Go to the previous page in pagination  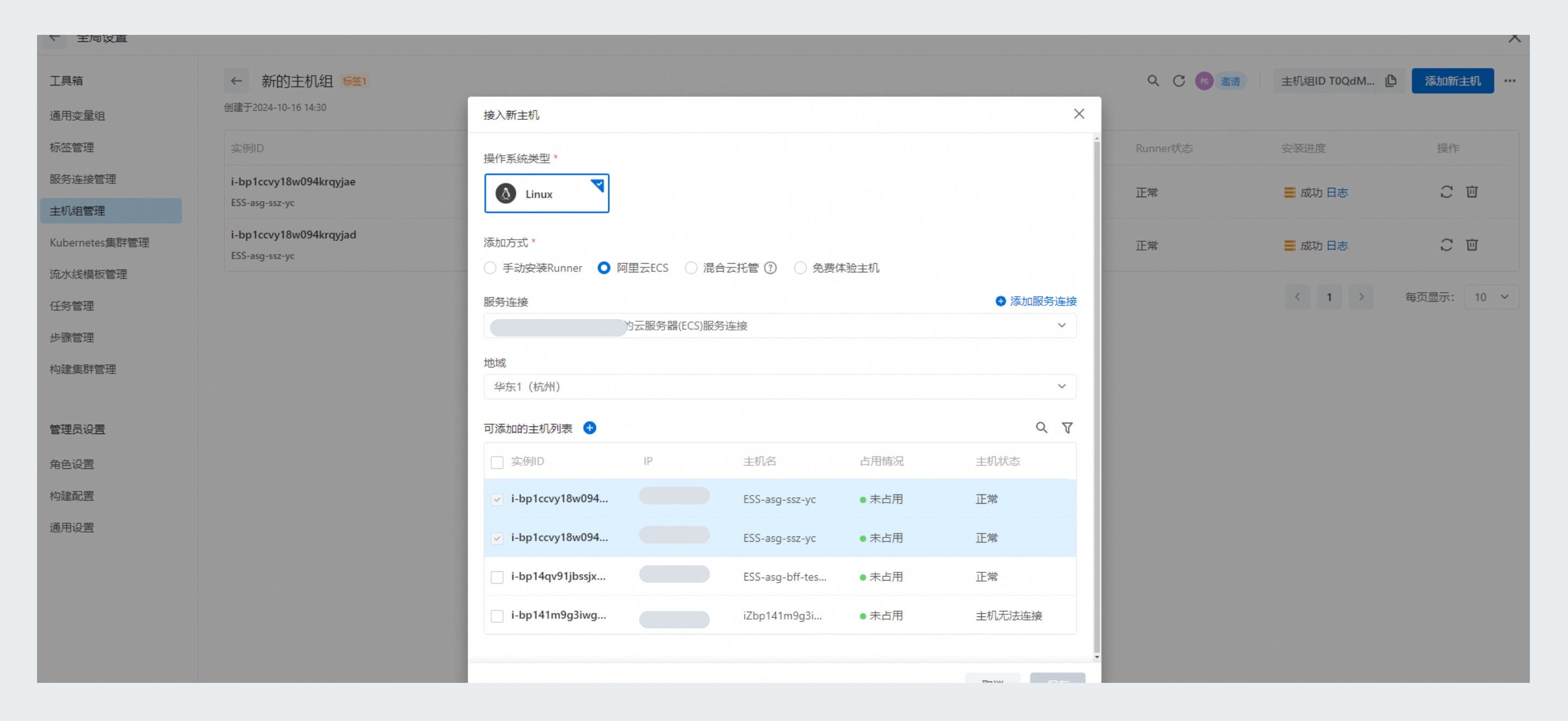click(1297, 297)
